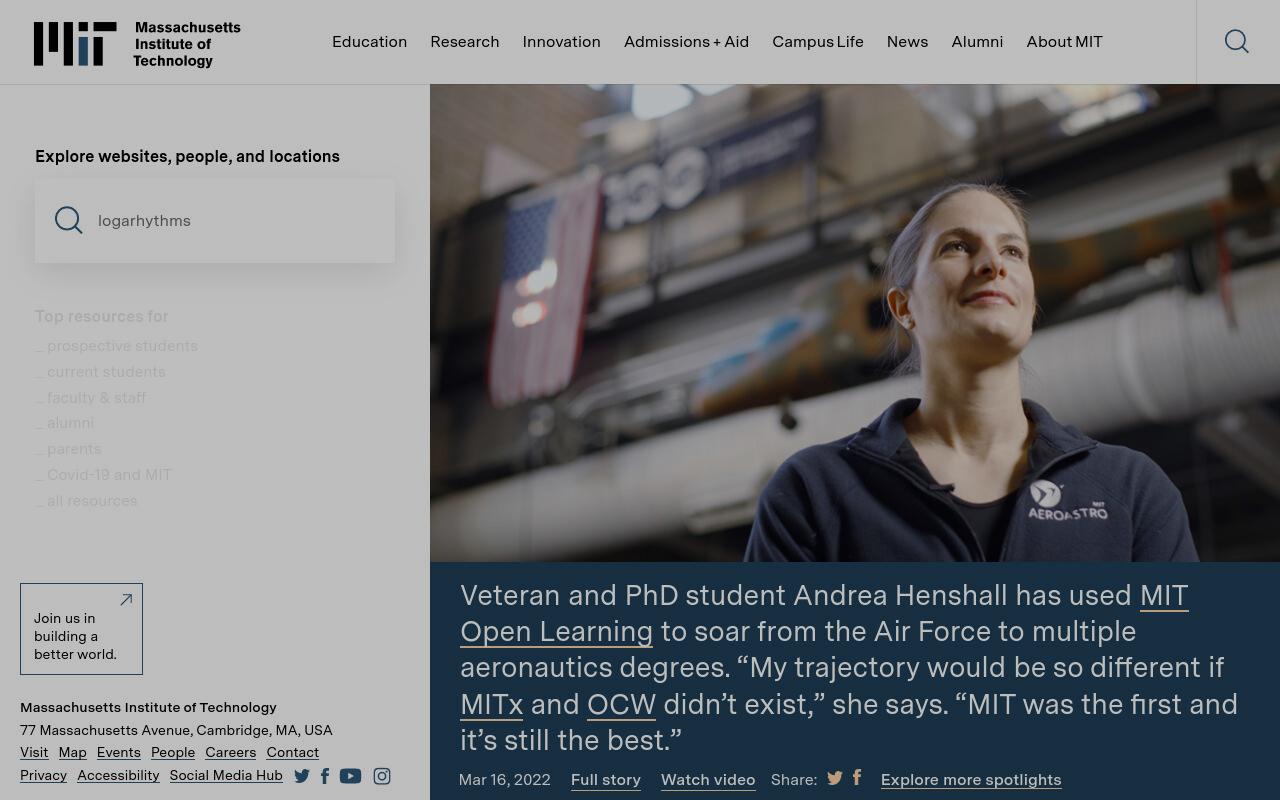The width and height of the screenshot is (1280, 800).
Task: Click 'Explore websites, people, and locations' heading
Action: pos(187,156)
